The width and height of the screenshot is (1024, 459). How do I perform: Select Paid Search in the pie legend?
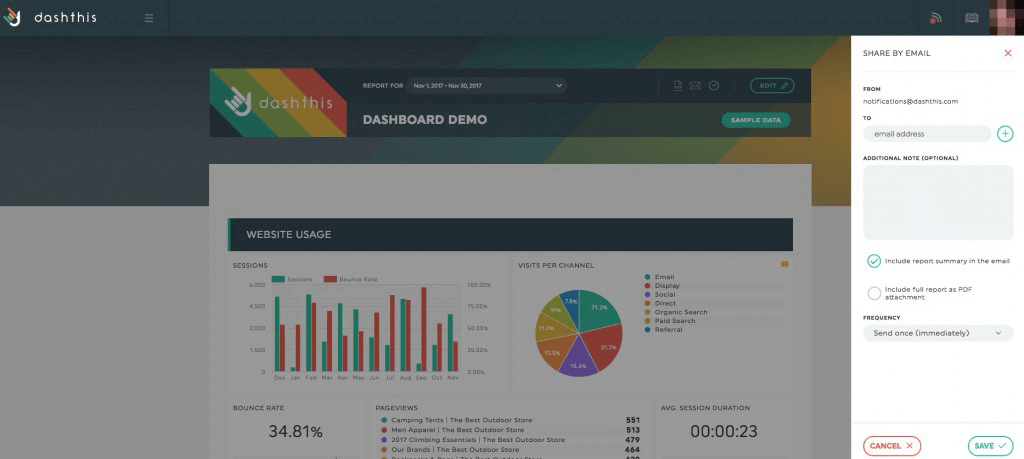click(x=669, y=321)
